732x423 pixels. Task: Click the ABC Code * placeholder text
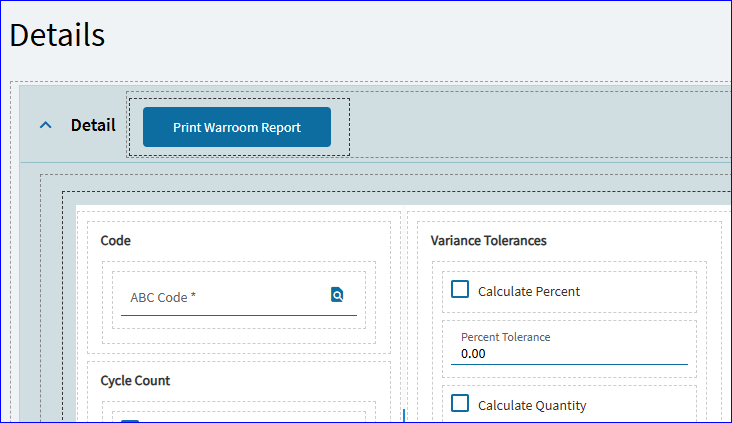[163, 297]
